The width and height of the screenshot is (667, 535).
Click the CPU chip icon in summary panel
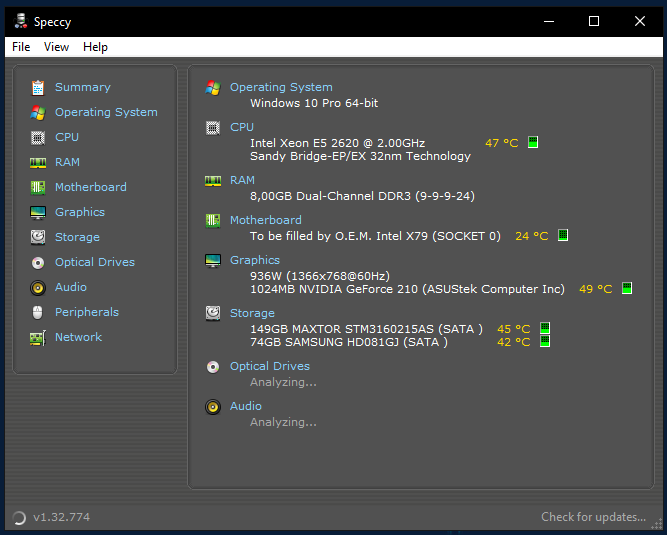pos(213,128)
